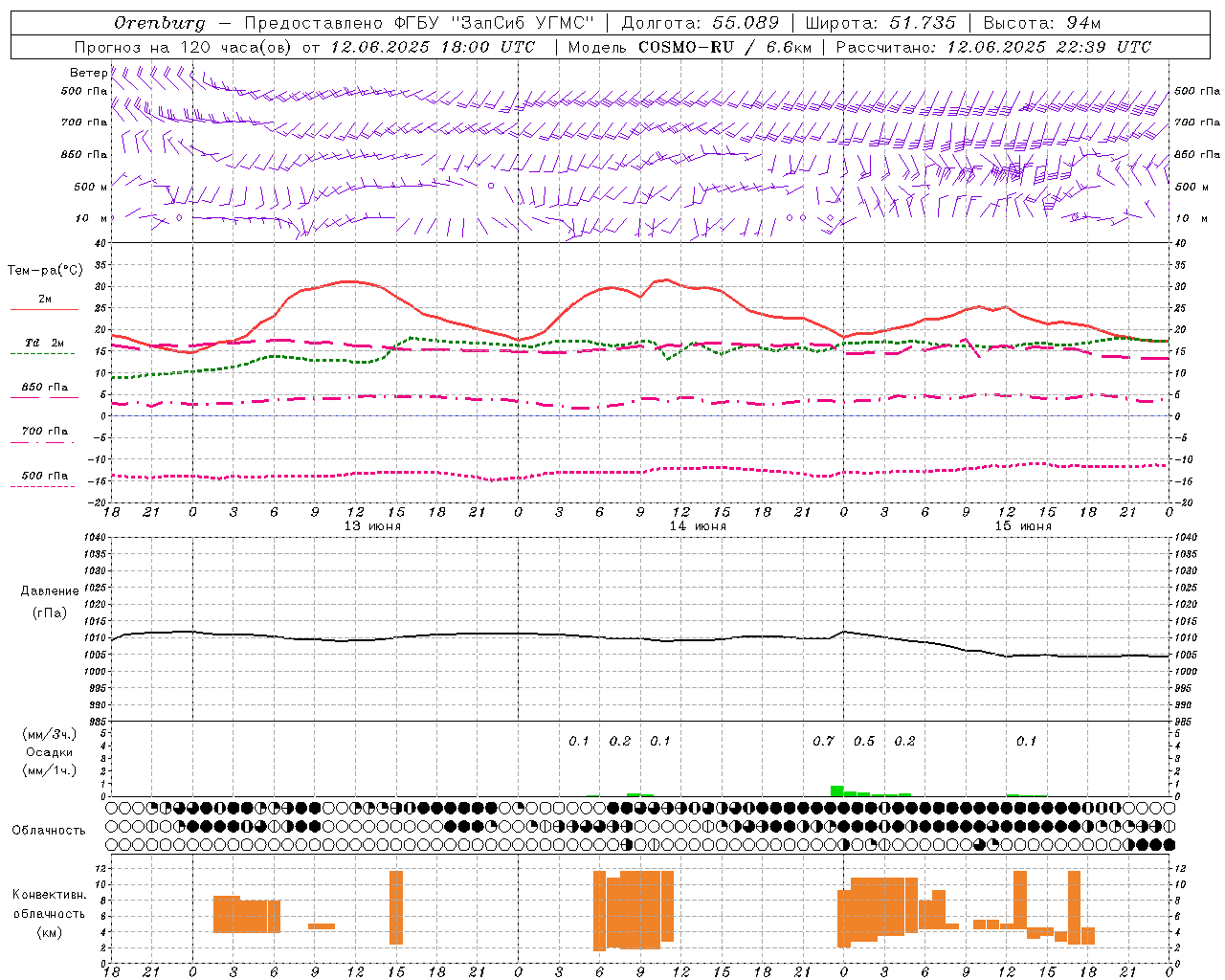
Task: Click the narrow orange convective bar at 15h, 13 июня
Action: 396,907
